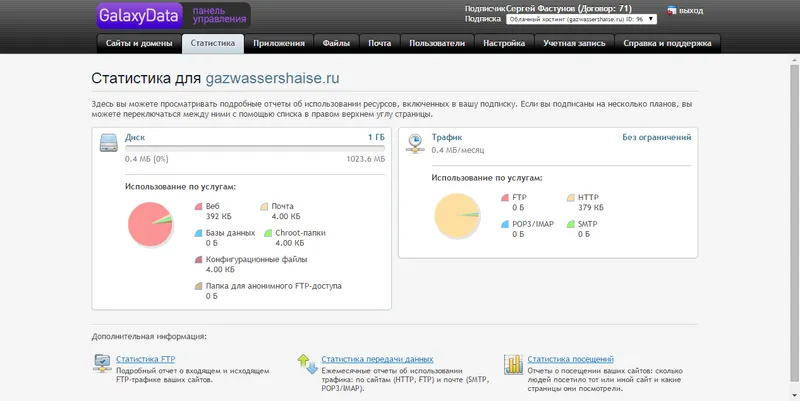This screenshot has height=401, width=800.
Task: Open the subscription dropdown list
Action: [581, 19]
